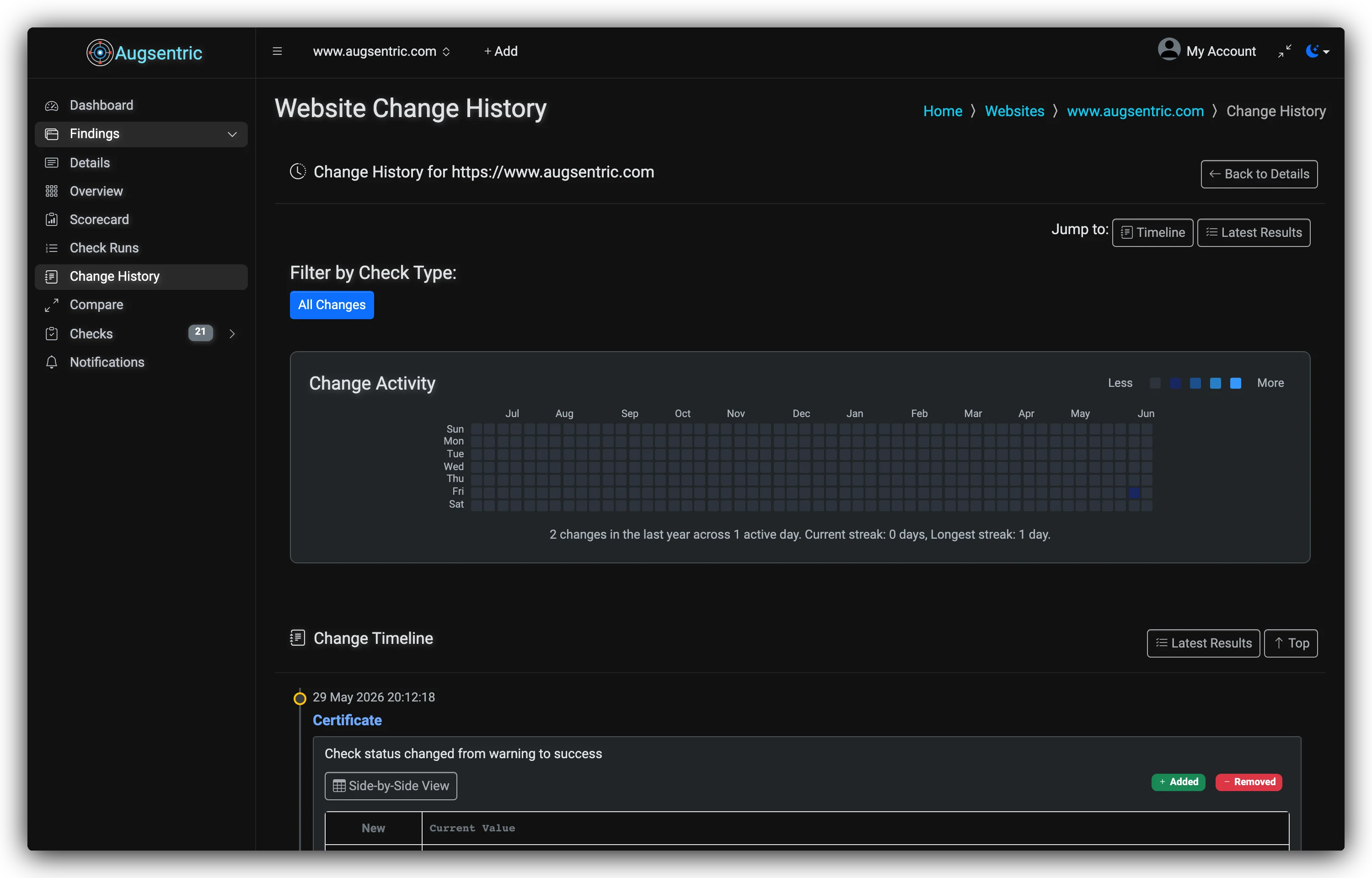Viewport: 1372px width, 878px height.
Task: Click the Check Runs list icon
Action: click(x=52, y=248)
